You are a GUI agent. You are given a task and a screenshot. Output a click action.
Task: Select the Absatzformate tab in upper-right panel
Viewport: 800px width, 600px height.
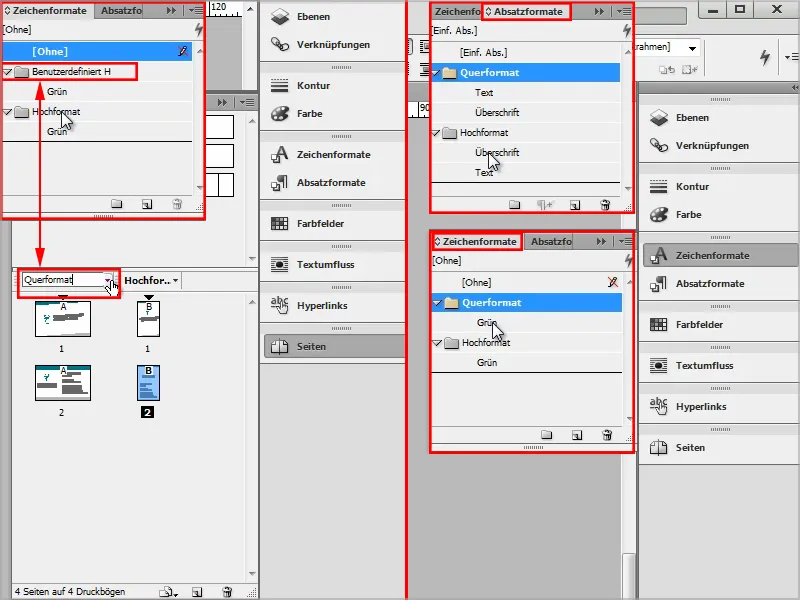click(527, 11)
